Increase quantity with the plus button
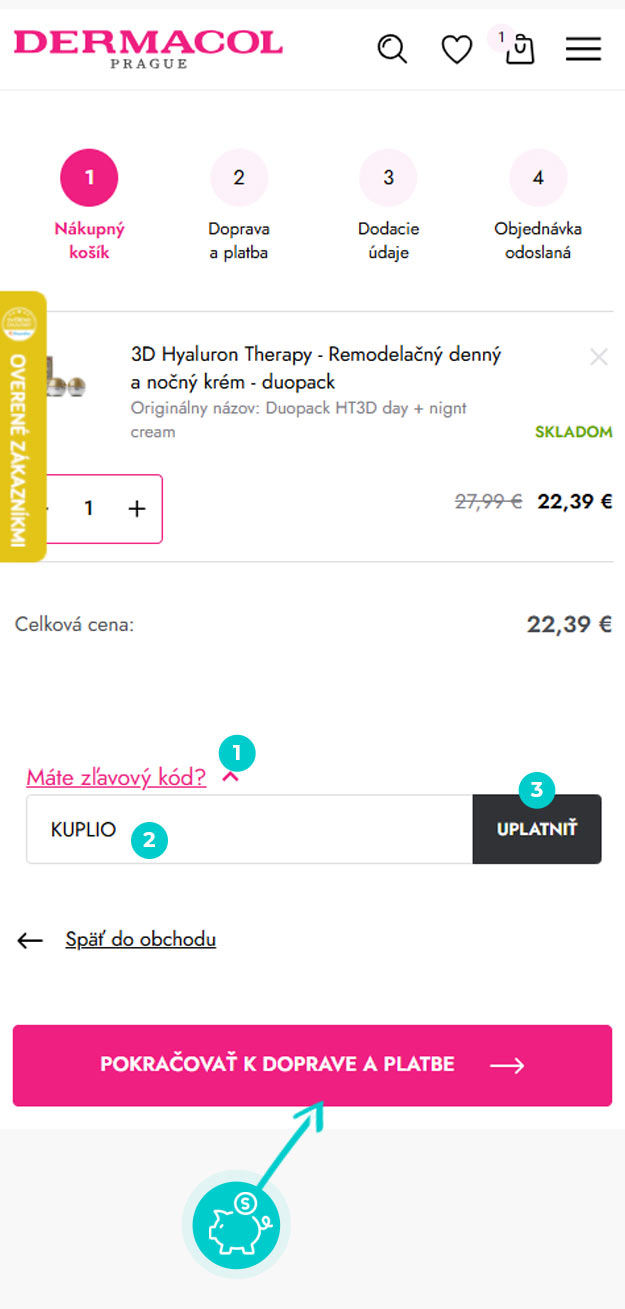Screen dimensions: 625x1309 [x=137, y=508]
